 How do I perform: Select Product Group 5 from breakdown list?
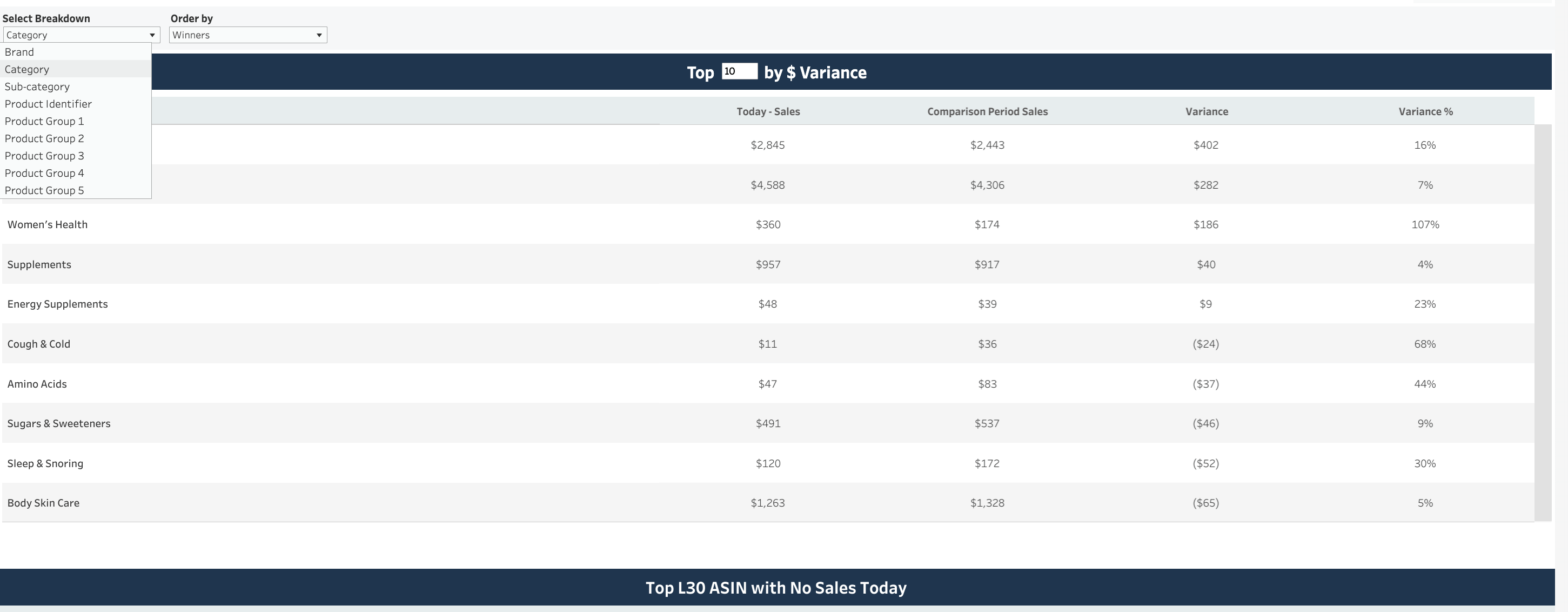pyautogui.click(x=44, y=189)
